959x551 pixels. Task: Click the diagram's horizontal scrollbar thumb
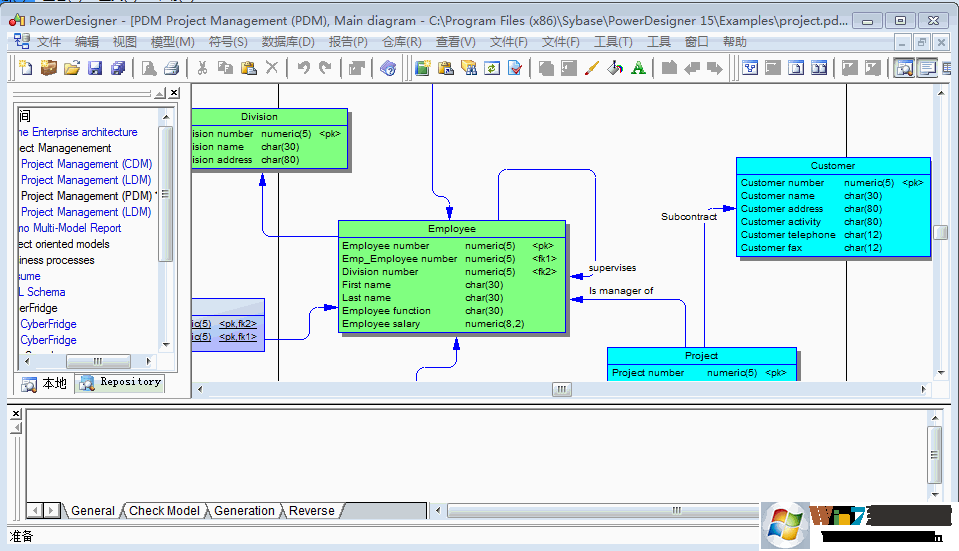(x=561, y=389)
